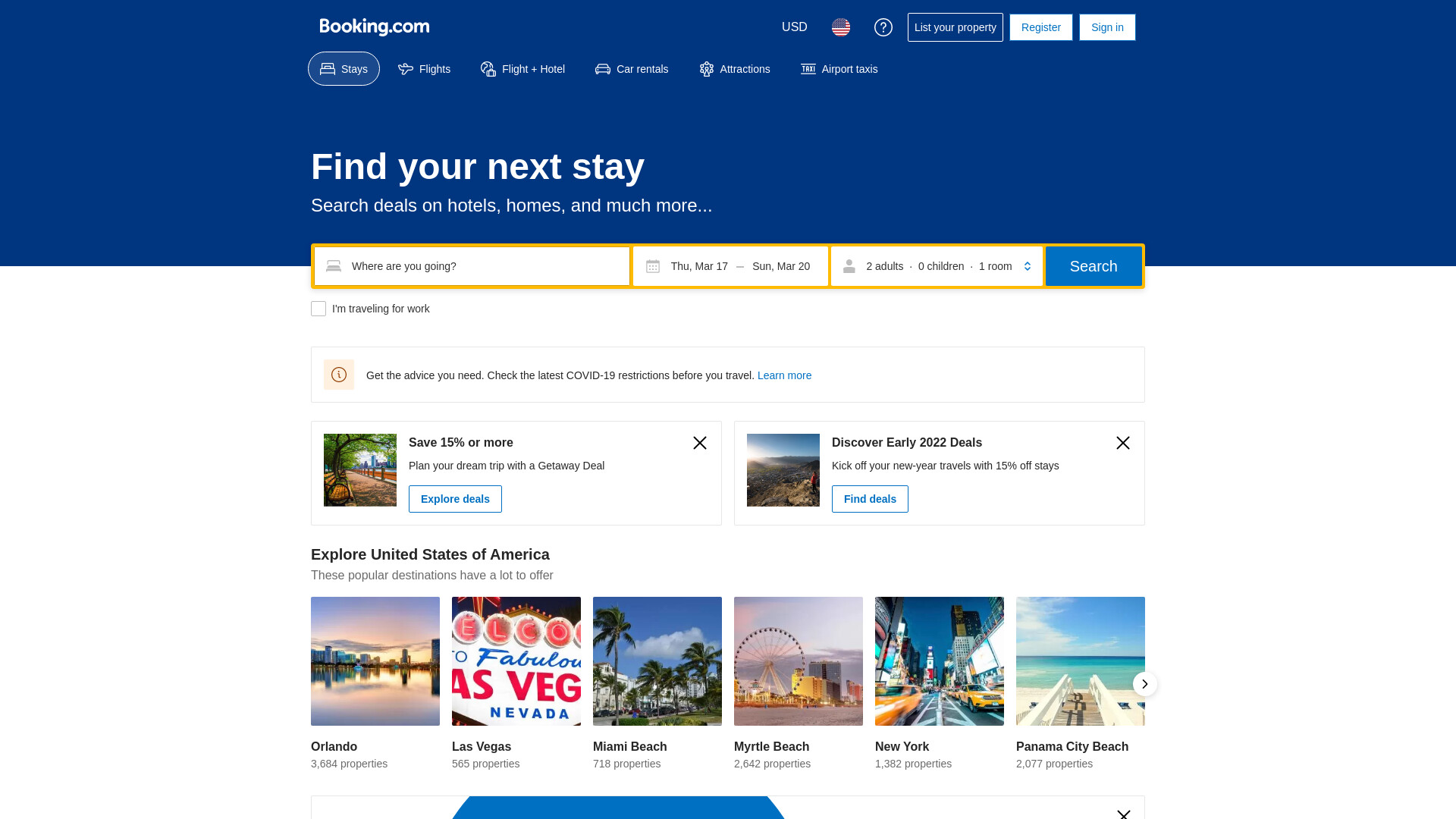Dismiss the Discover Early 2022 Deals card
This screenshot has height=819, width=1456.
[1123, 443]
